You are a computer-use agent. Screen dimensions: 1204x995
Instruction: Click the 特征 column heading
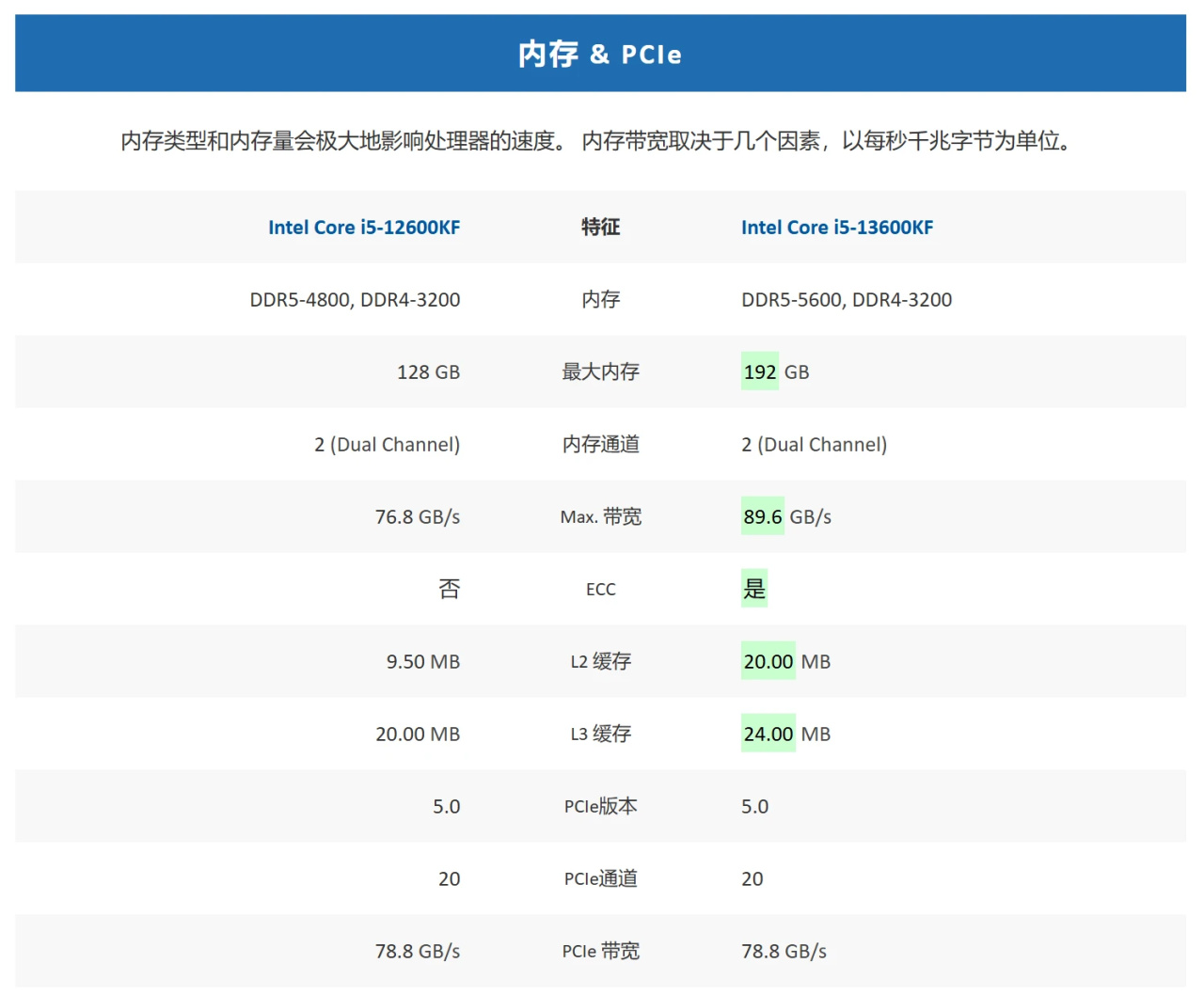pyautogui.click(x=600, y=228)
